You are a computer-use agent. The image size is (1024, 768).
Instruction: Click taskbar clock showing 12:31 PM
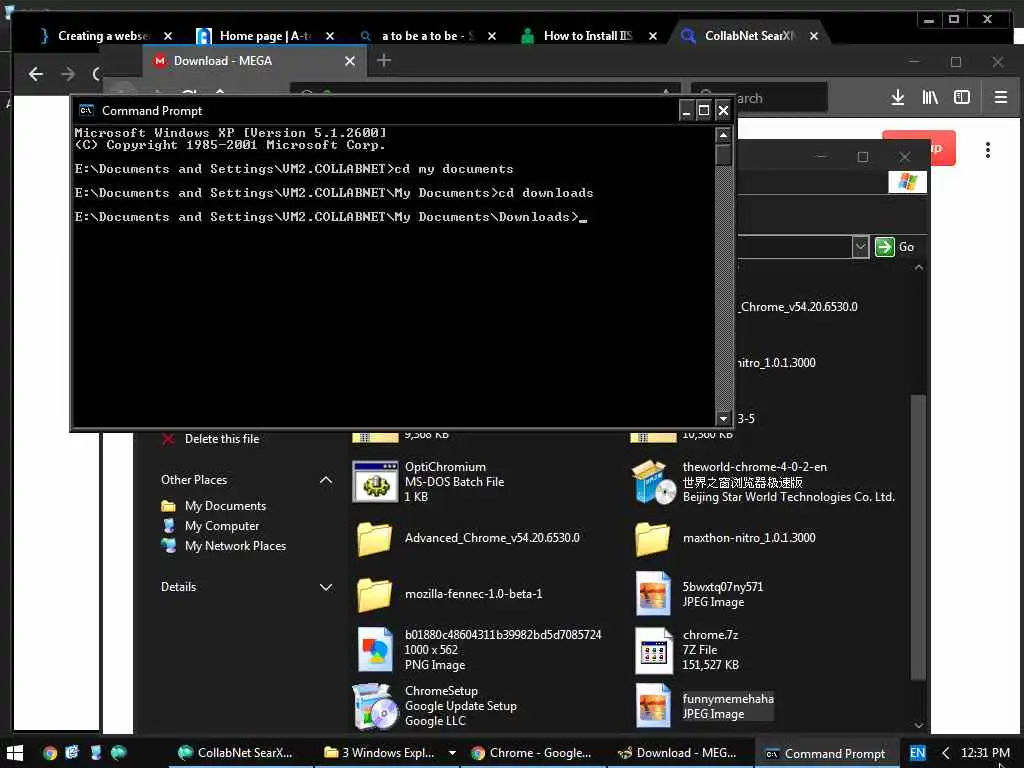[985, 753]
